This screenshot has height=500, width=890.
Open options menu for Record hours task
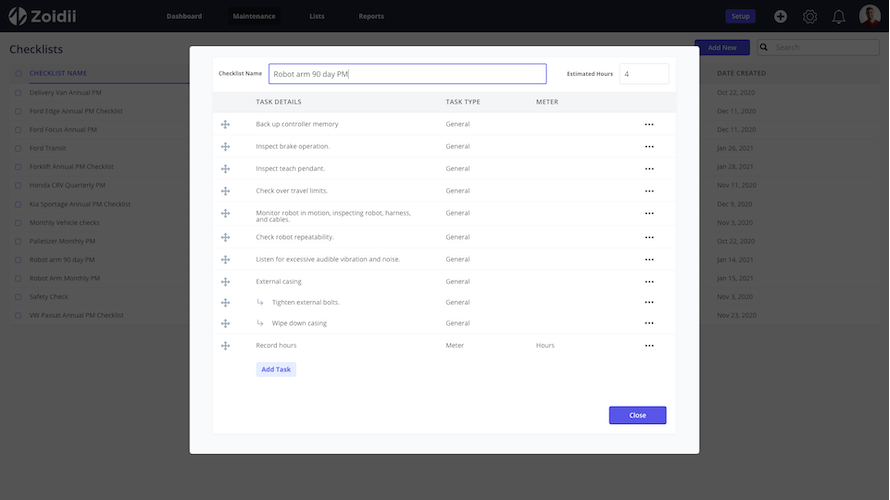(x=649, y=345)
